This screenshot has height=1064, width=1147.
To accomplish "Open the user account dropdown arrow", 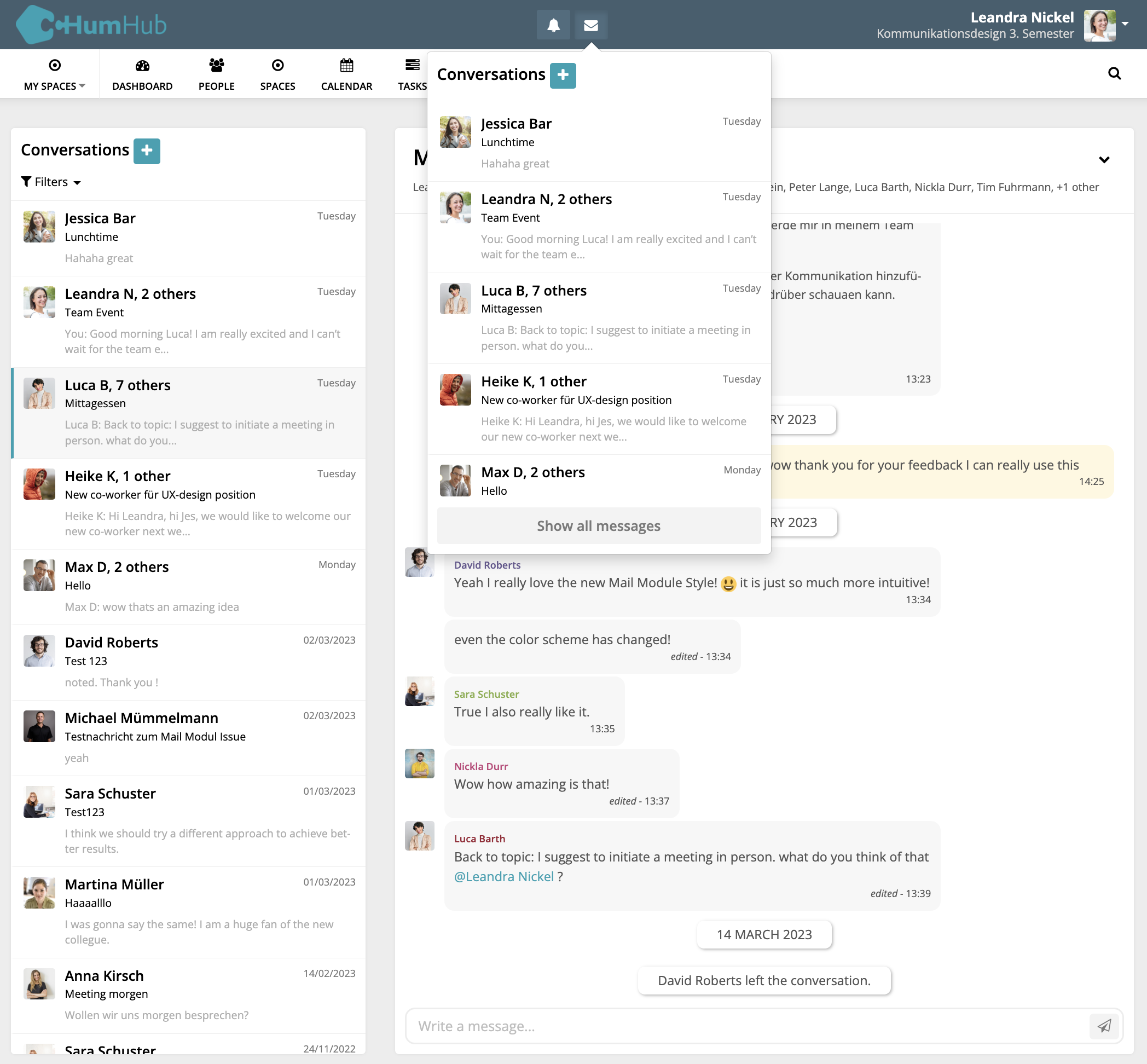I will click(x=1125, y=24).
